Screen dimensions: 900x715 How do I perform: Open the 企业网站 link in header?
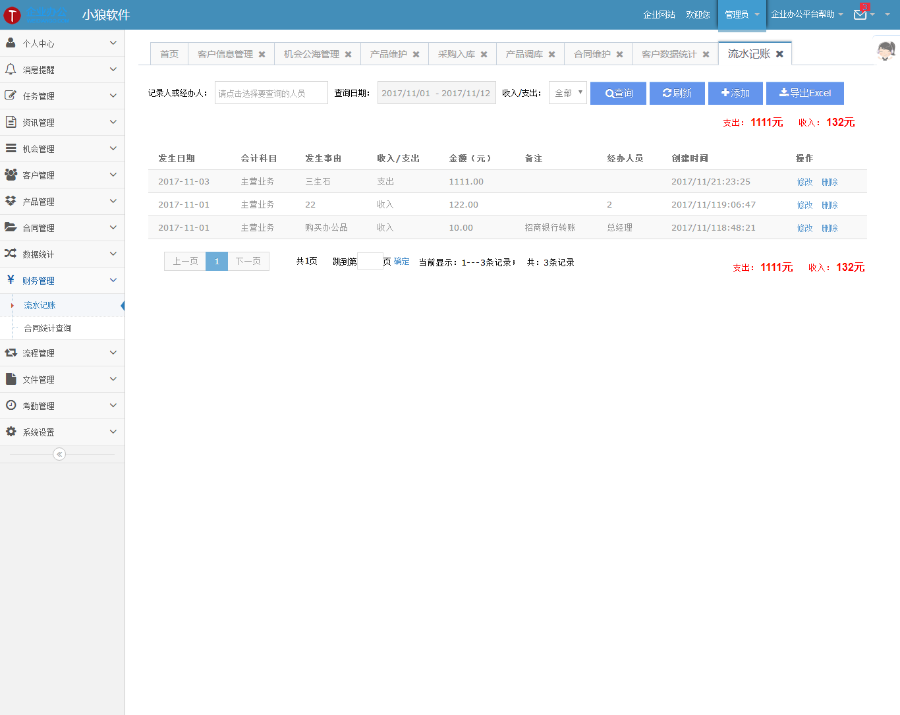[x=659, y=15]
